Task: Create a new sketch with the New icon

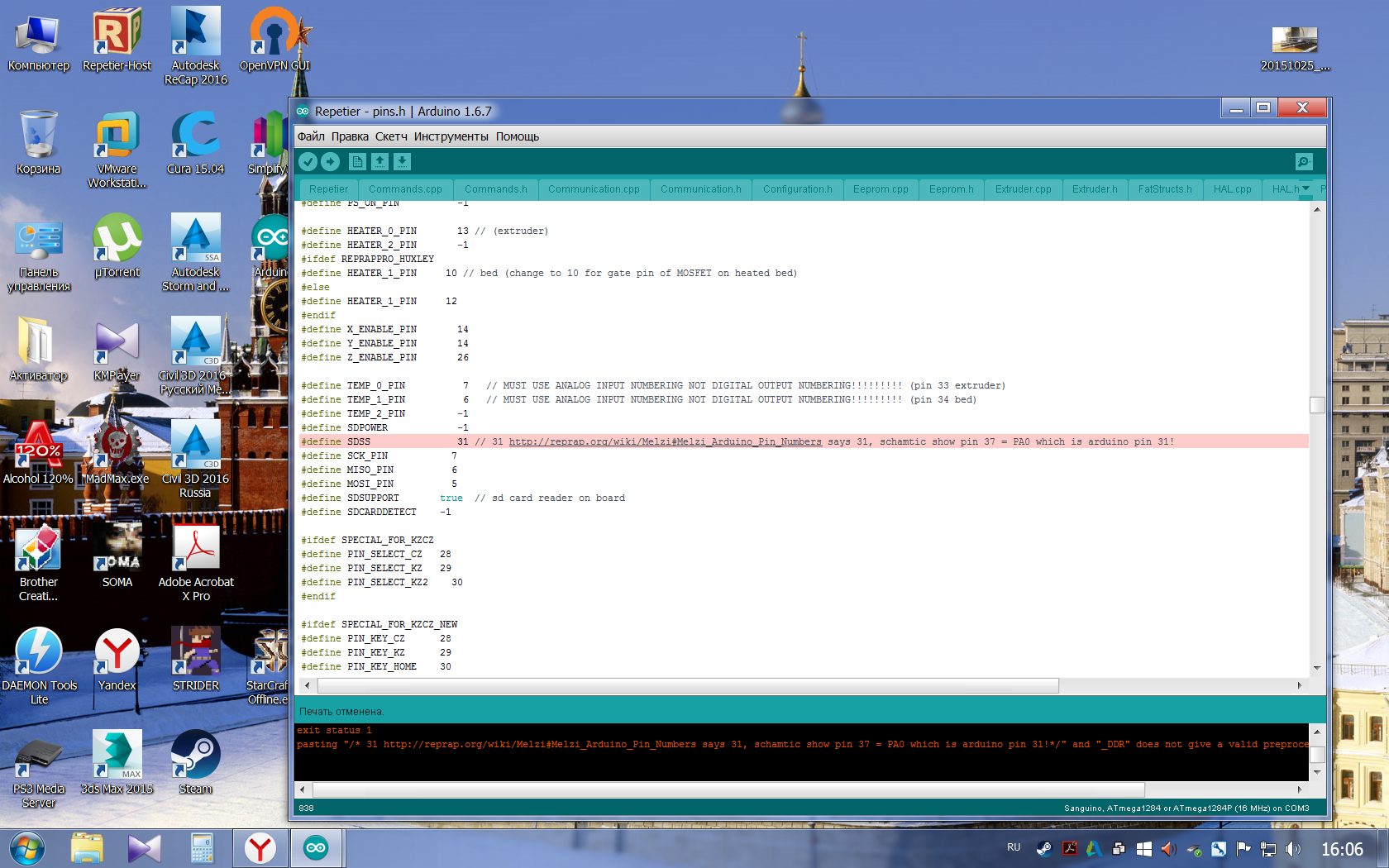Action: click(x=357, y=162)
